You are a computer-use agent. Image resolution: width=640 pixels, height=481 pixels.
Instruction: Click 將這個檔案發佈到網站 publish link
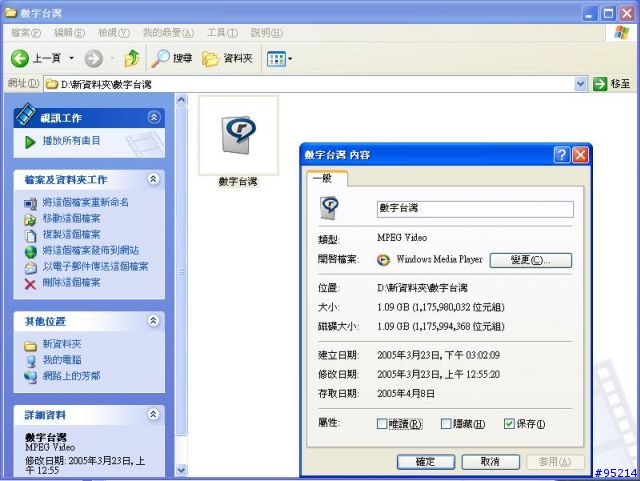91,250
